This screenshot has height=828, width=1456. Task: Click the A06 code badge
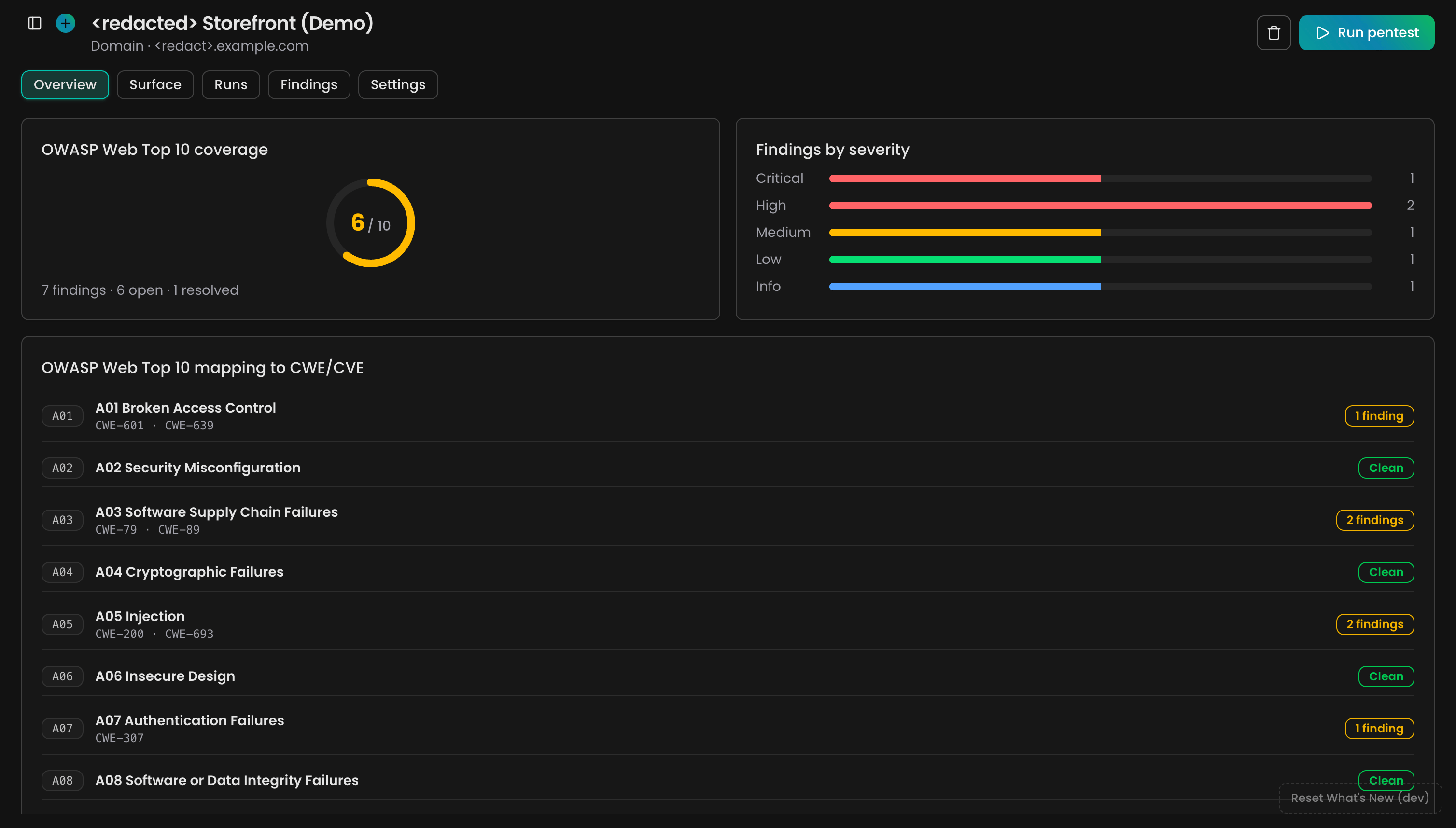tap(63, 676)
